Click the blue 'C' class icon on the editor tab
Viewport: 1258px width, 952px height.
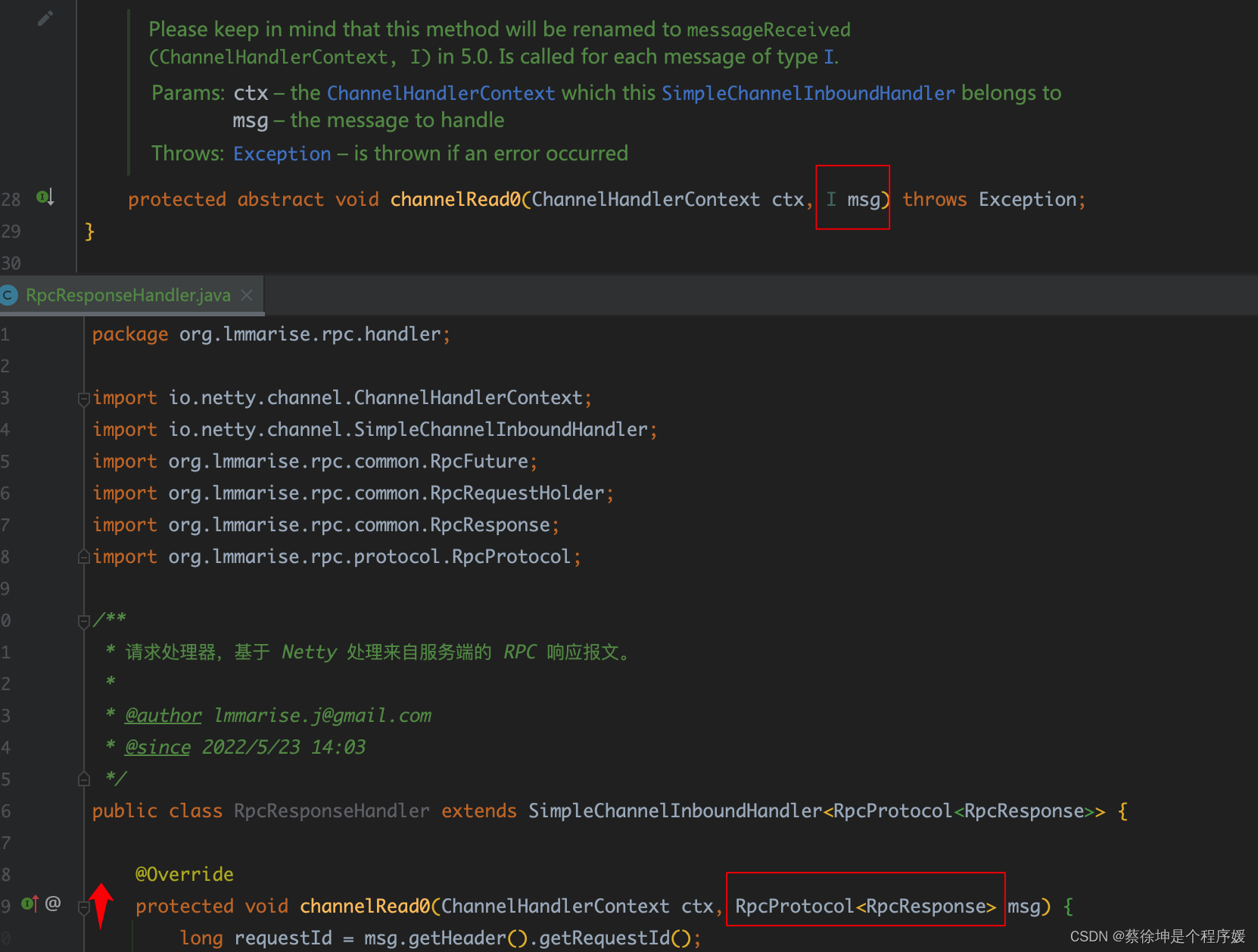[9, 295]
